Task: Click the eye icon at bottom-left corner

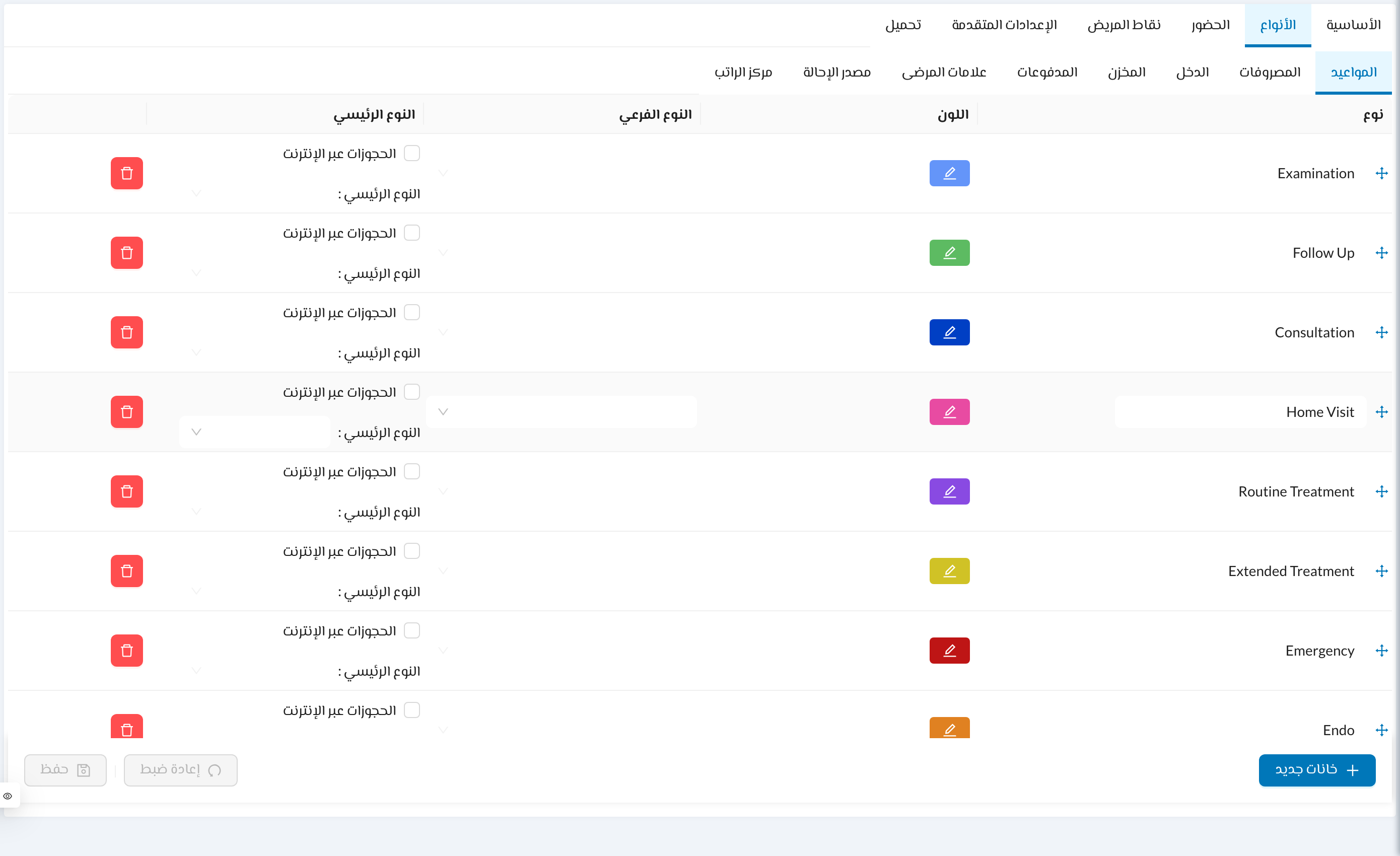Action: 8,796
